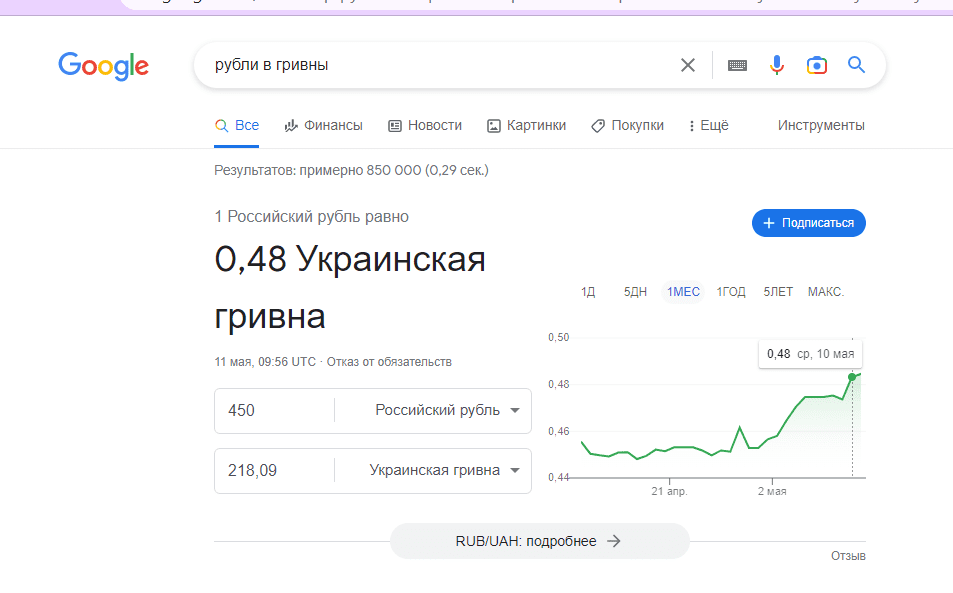Click the blue magnifier search icon
The height and width of the screenshot is (593, 953).
856,66
